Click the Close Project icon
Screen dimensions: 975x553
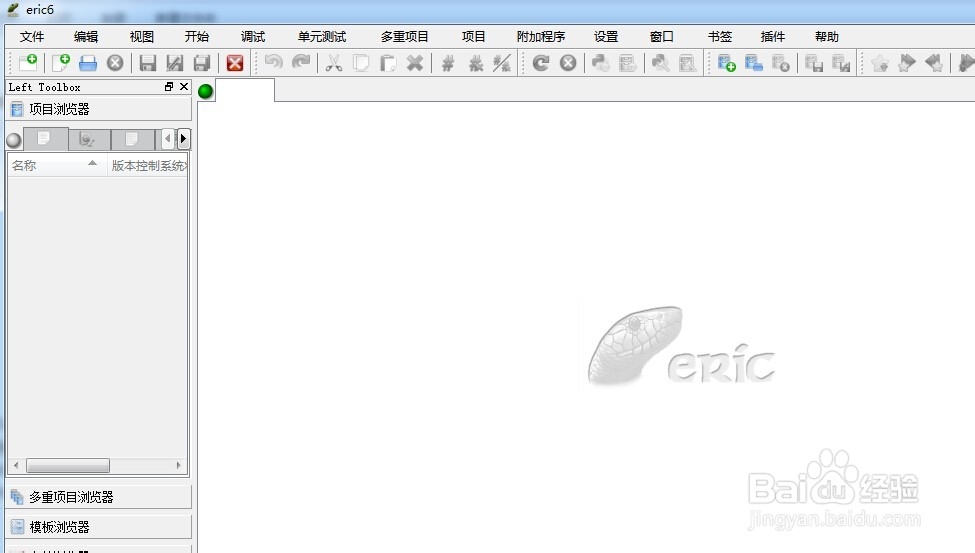(780, 63)
